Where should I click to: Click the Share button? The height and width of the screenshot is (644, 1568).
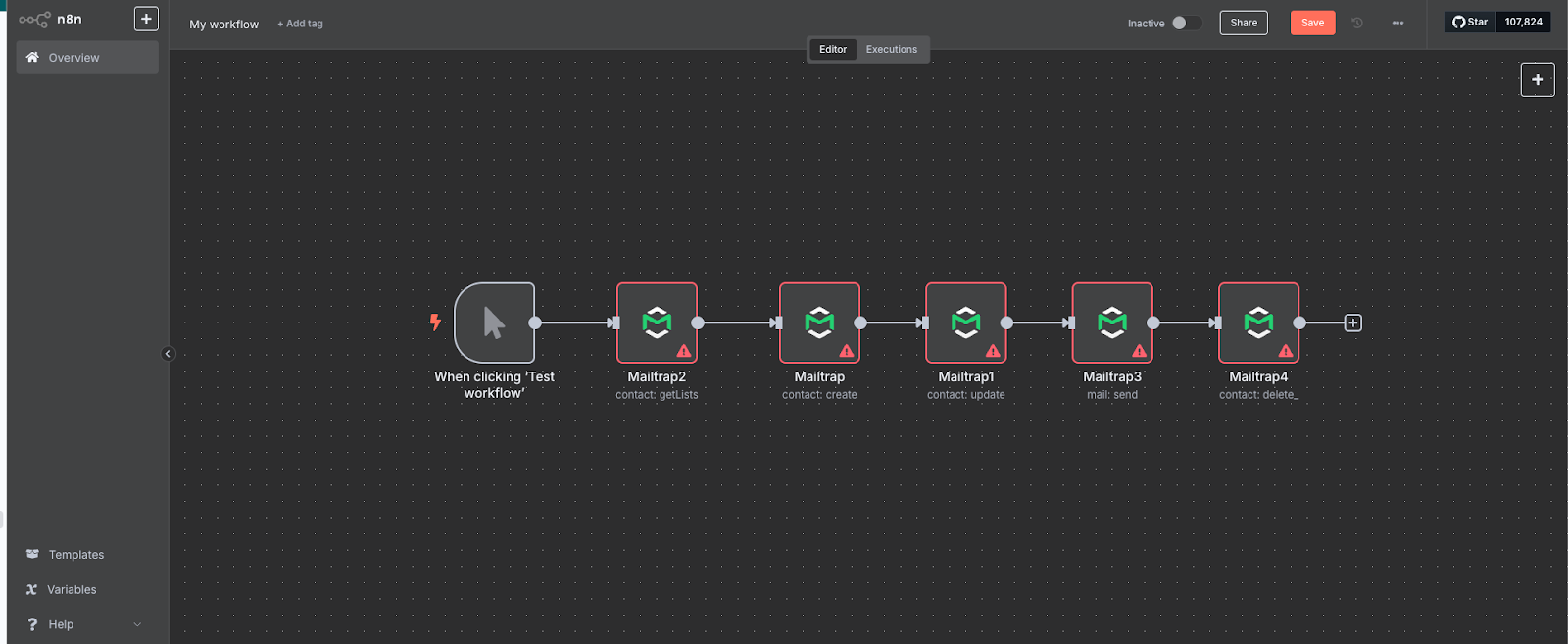(x=1243, y=23)
